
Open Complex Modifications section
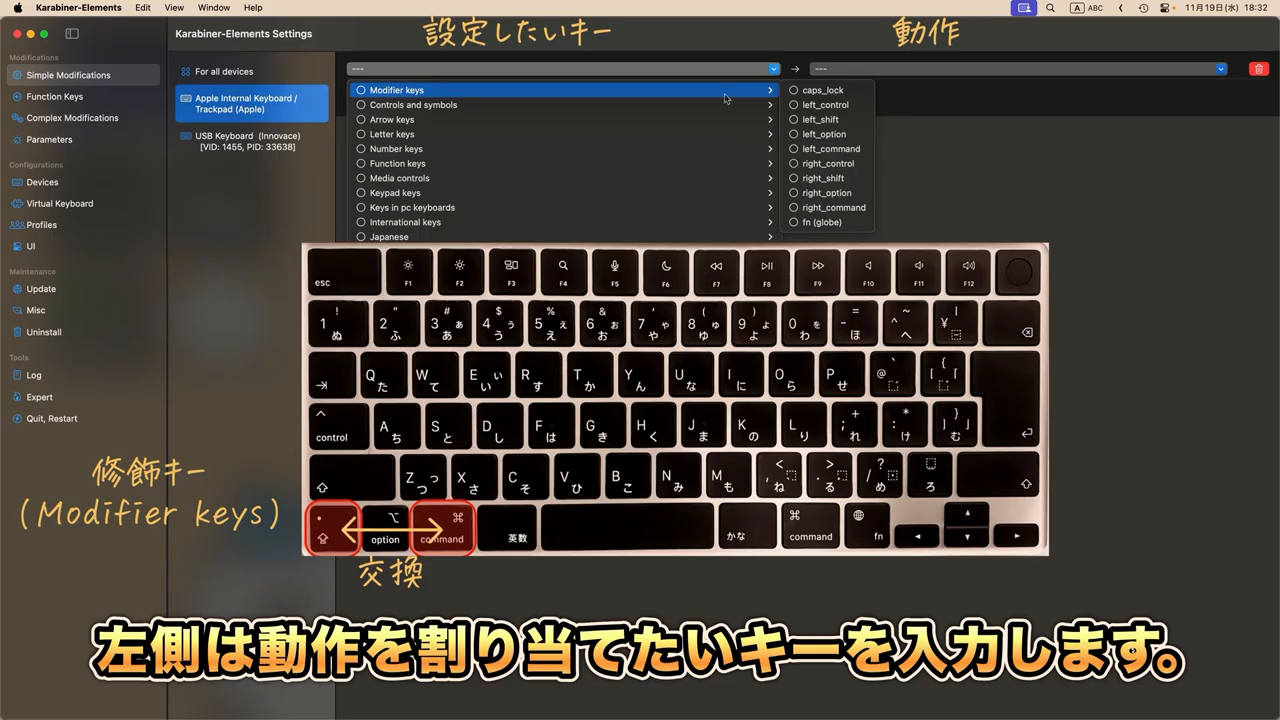click(72, 118)
